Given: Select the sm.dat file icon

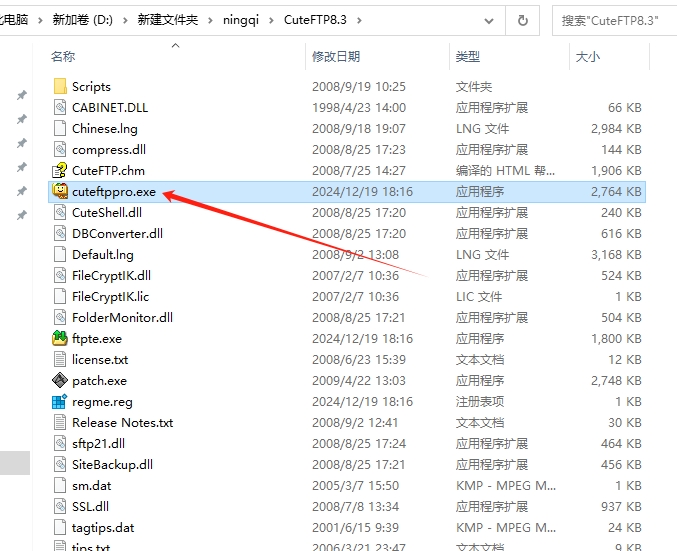Looking at the screenshot, I should (60, 485).
